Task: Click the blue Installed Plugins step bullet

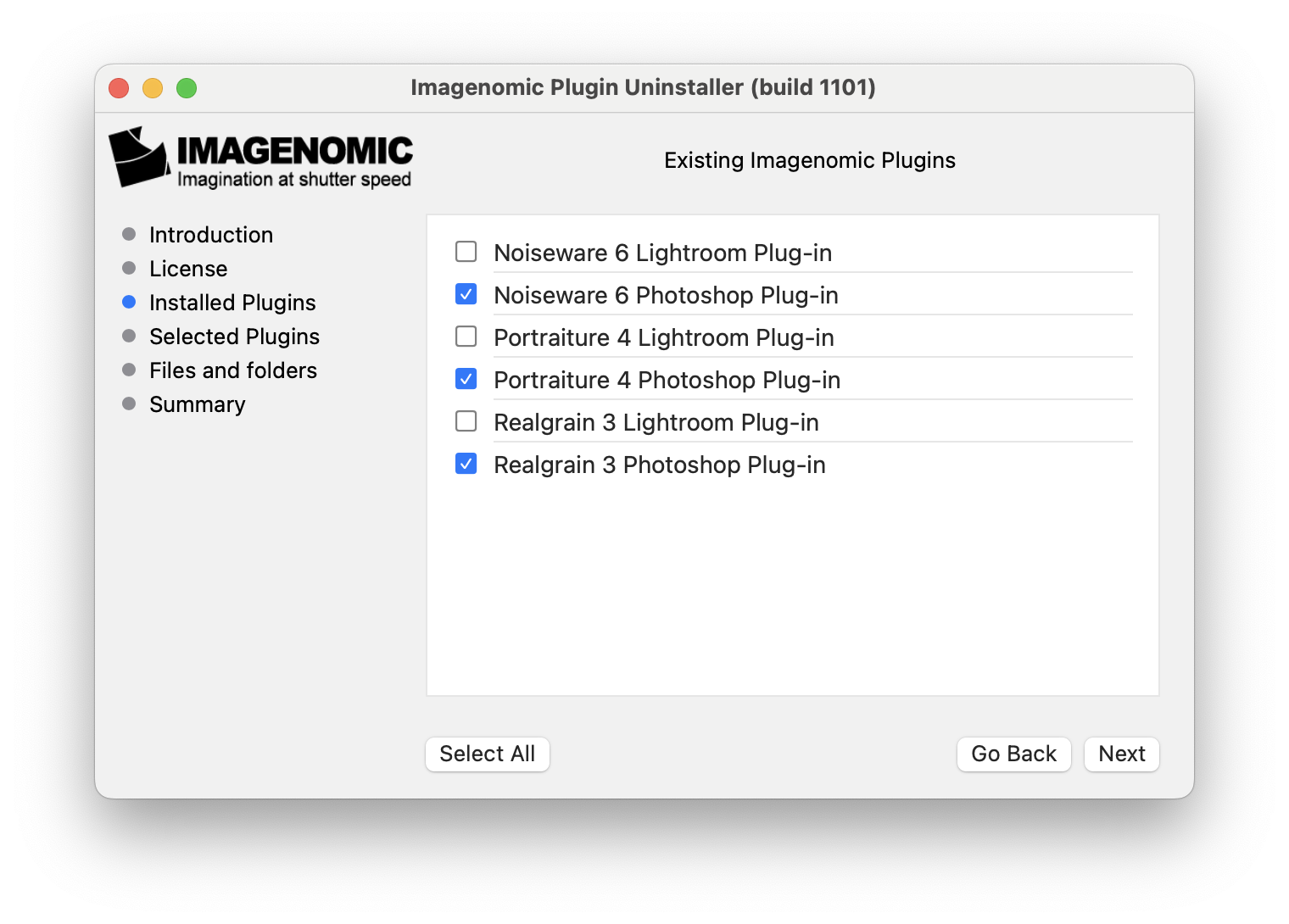Action: (x=129, y=302)
